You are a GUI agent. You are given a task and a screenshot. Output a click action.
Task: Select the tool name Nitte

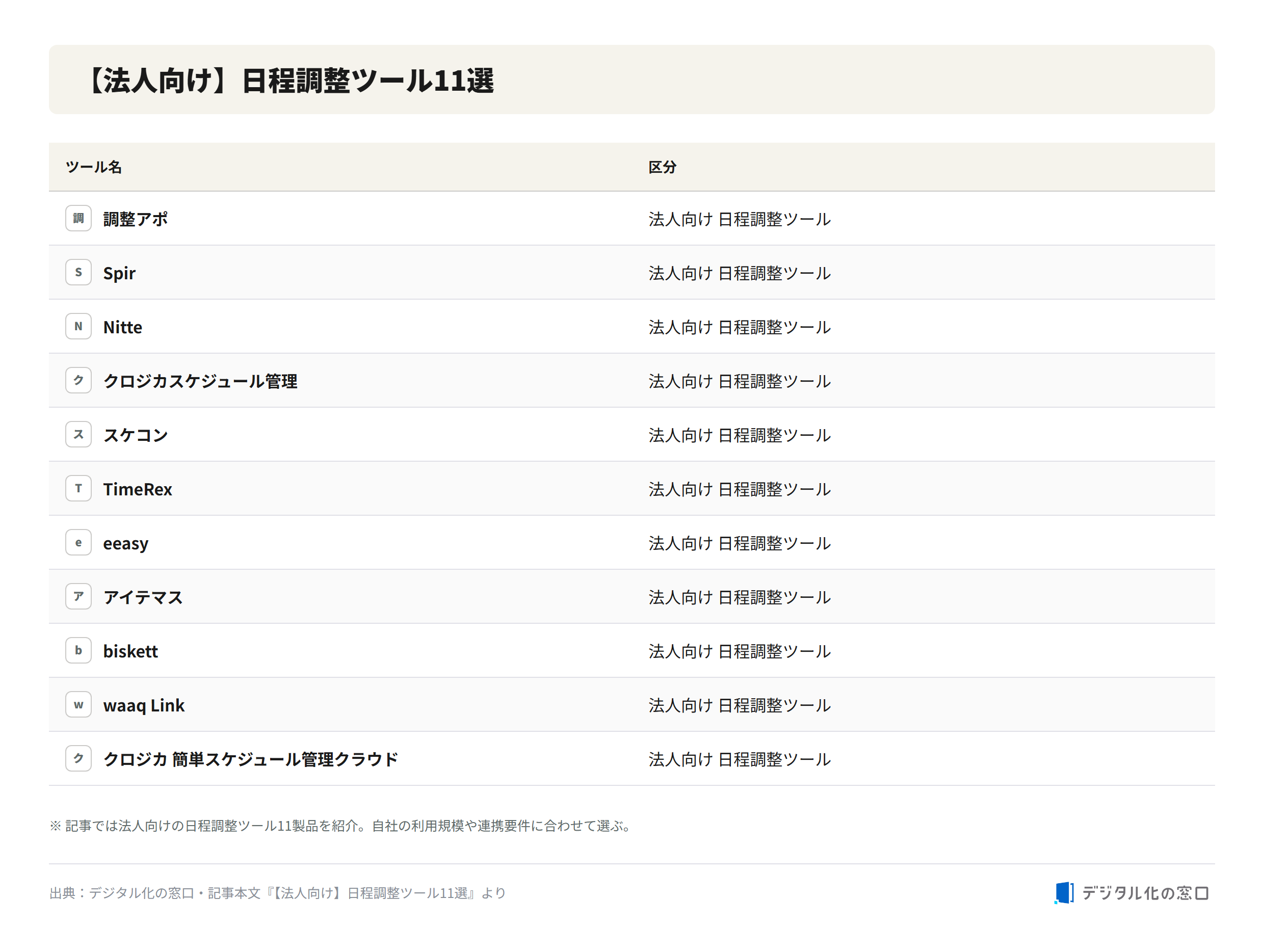123,327
